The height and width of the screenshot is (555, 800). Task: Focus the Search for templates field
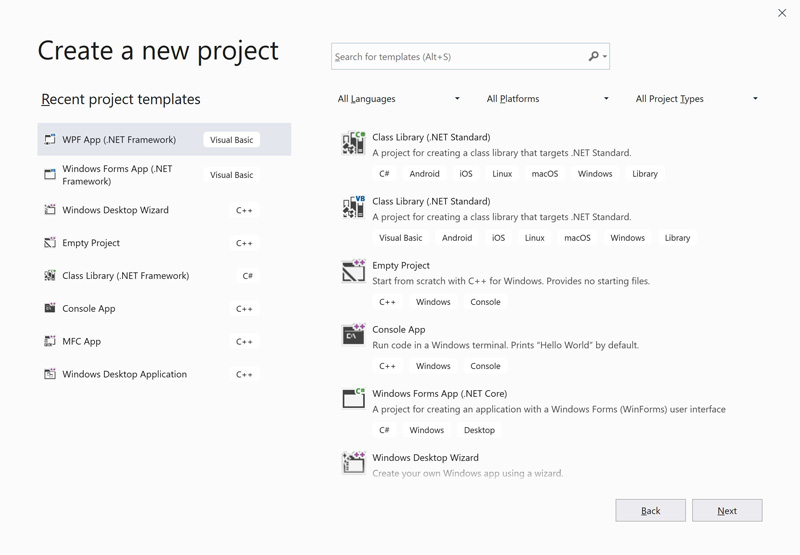coord(458,57)
